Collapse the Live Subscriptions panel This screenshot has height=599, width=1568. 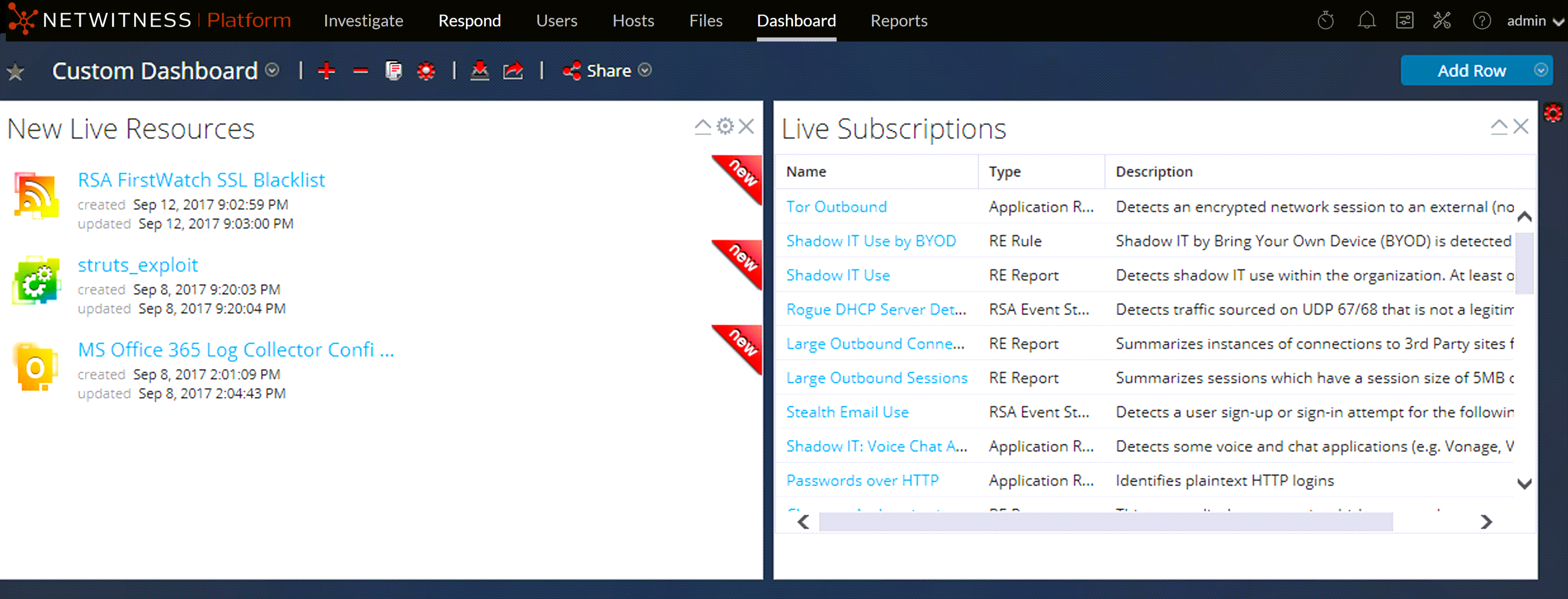tap(1499, 127)
